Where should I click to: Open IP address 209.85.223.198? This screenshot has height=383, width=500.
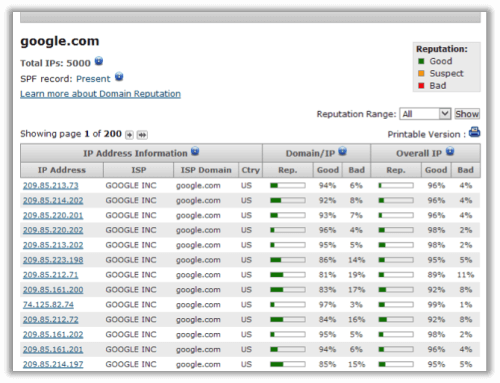point(53,260)
